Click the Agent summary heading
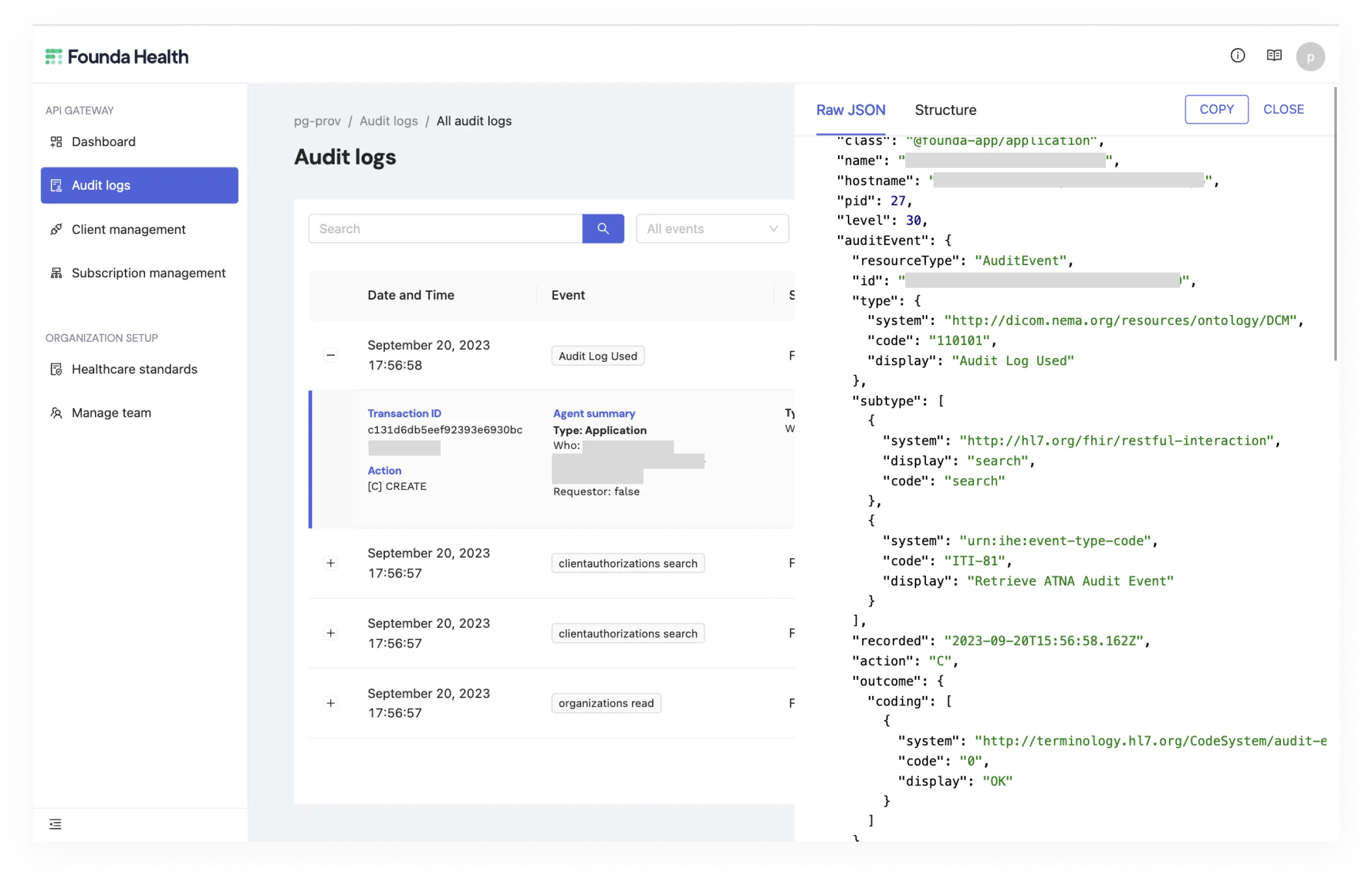1372x883 pixels. tap(594, 413)
